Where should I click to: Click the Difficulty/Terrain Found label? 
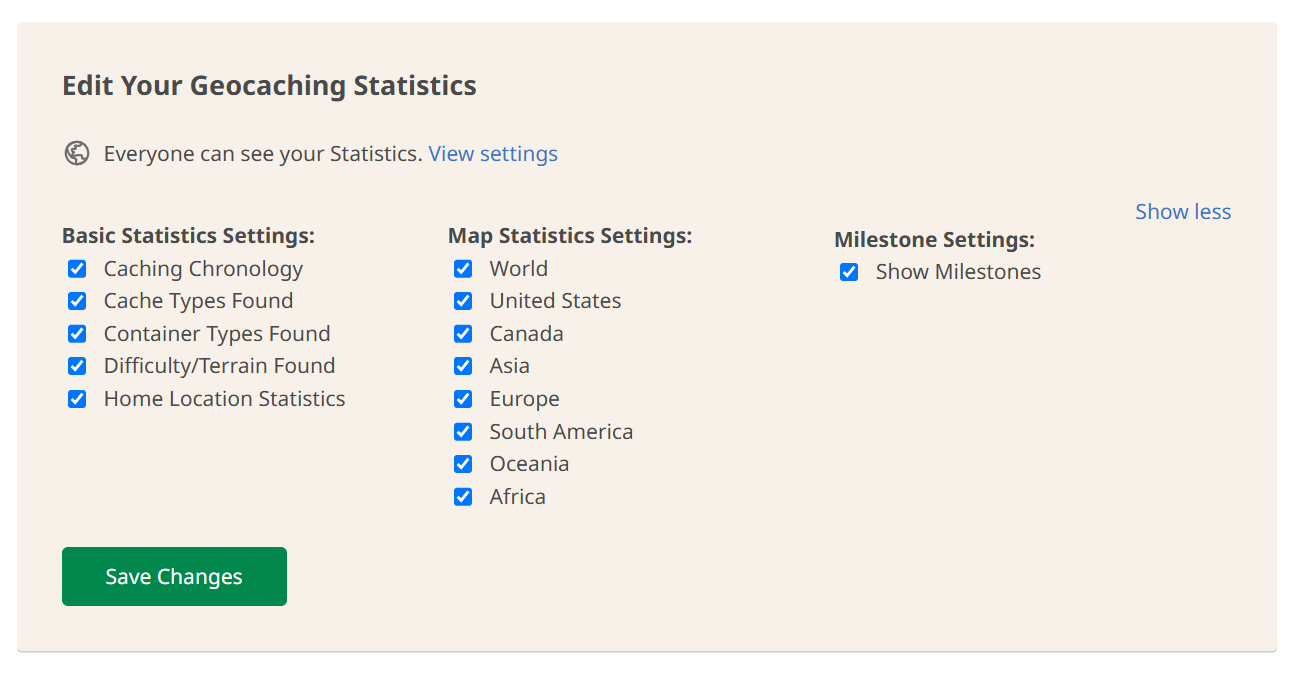click(219, 366)
